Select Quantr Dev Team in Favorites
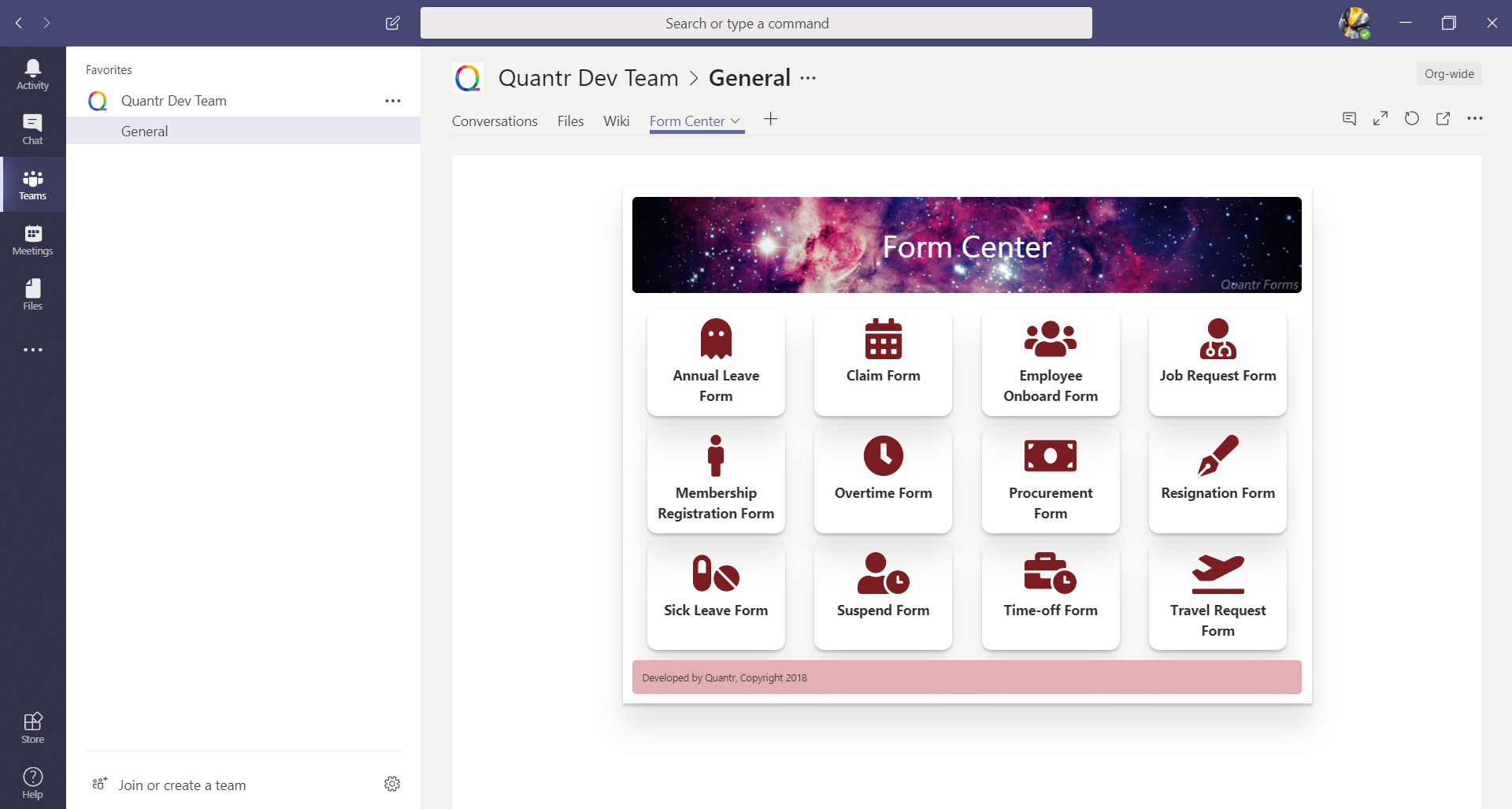Image resolution: width=1512 pixels, height=809 pixels. 243,101
